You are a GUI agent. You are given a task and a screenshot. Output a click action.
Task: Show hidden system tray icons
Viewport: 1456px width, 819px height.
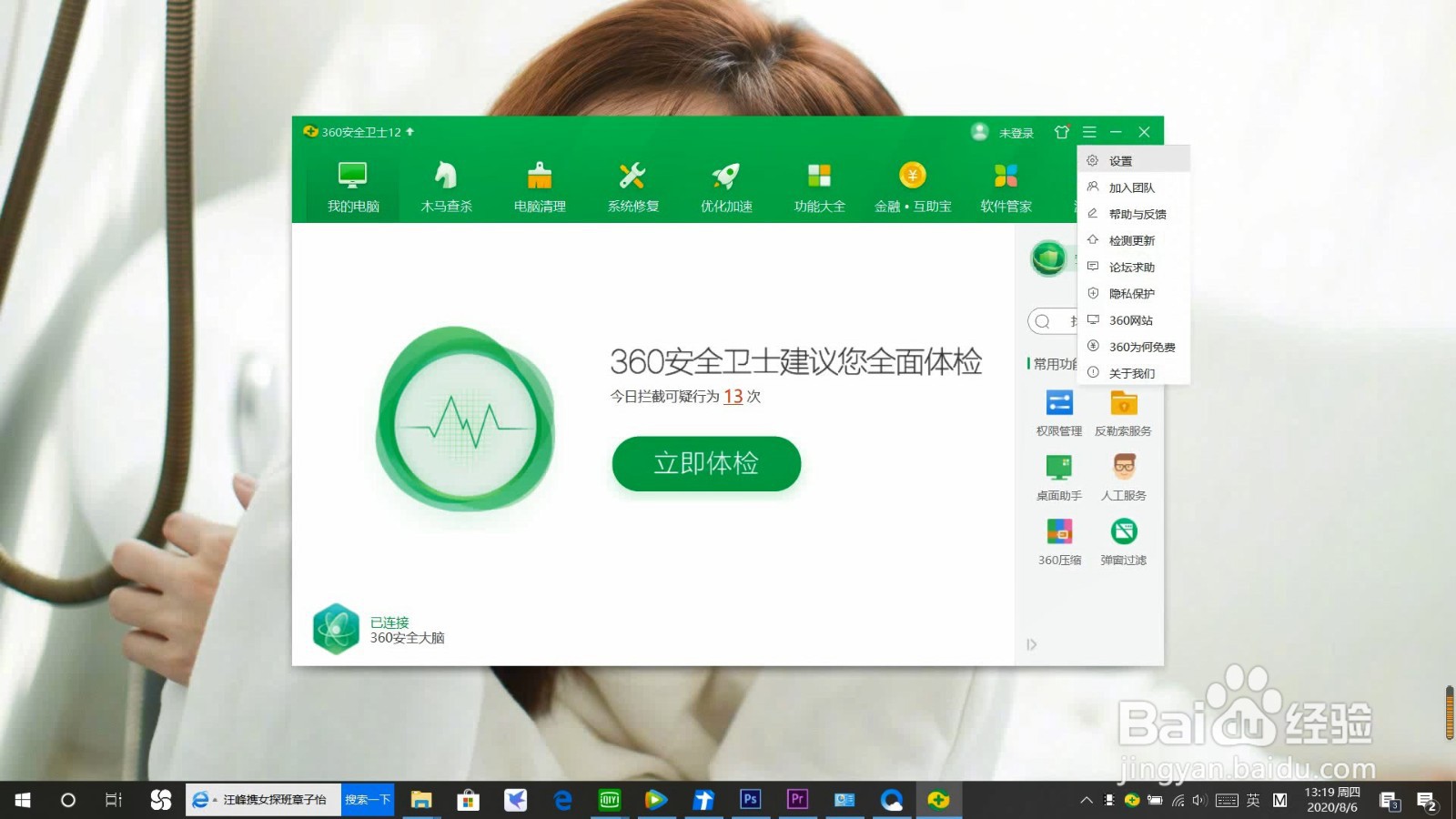point(1086,801)
